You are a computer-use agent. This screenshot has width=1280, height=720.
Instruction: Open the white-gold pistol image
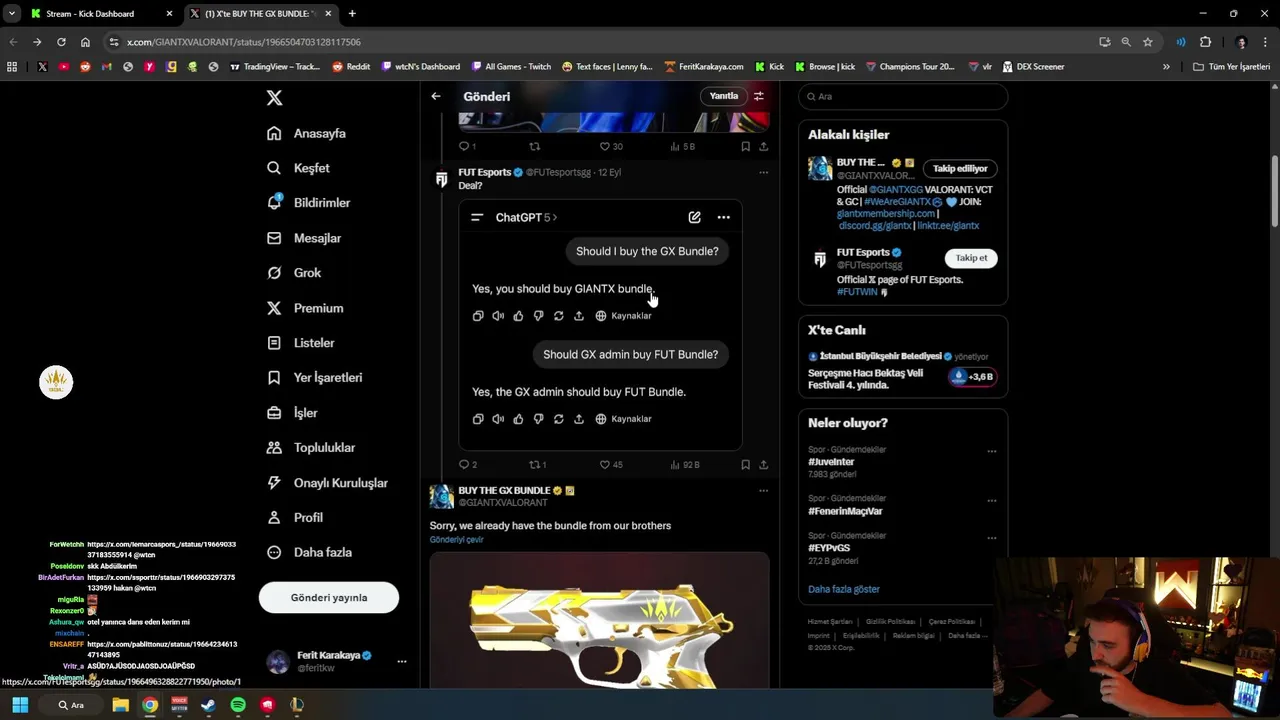coord(600,620)
